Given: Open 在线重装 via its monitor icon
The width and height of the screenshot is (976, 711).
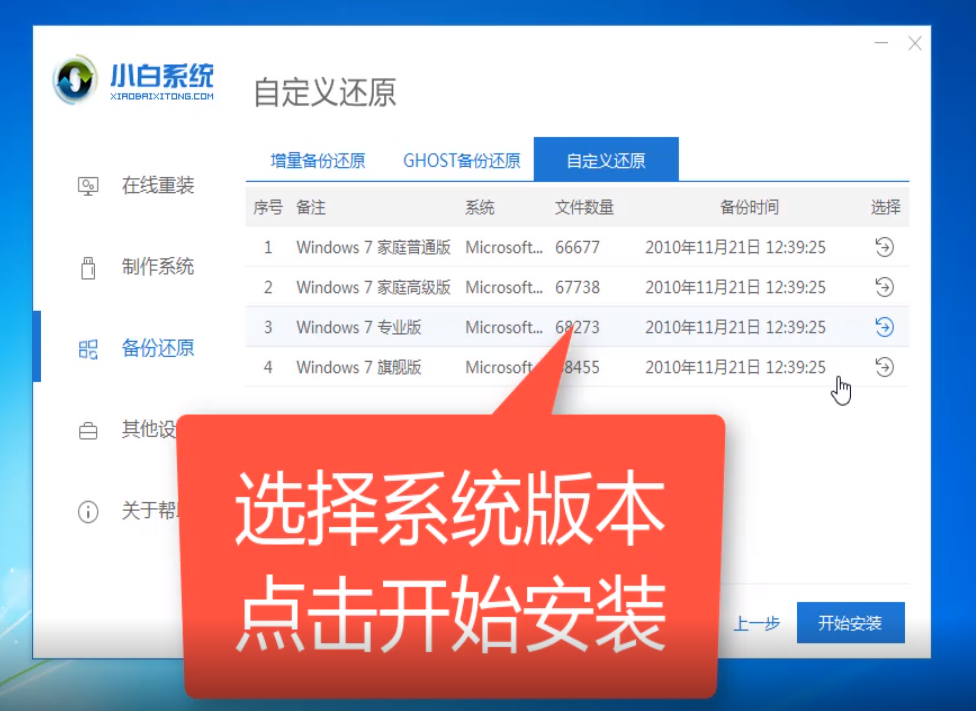Looking at the screenshot, I should point(88,186).
